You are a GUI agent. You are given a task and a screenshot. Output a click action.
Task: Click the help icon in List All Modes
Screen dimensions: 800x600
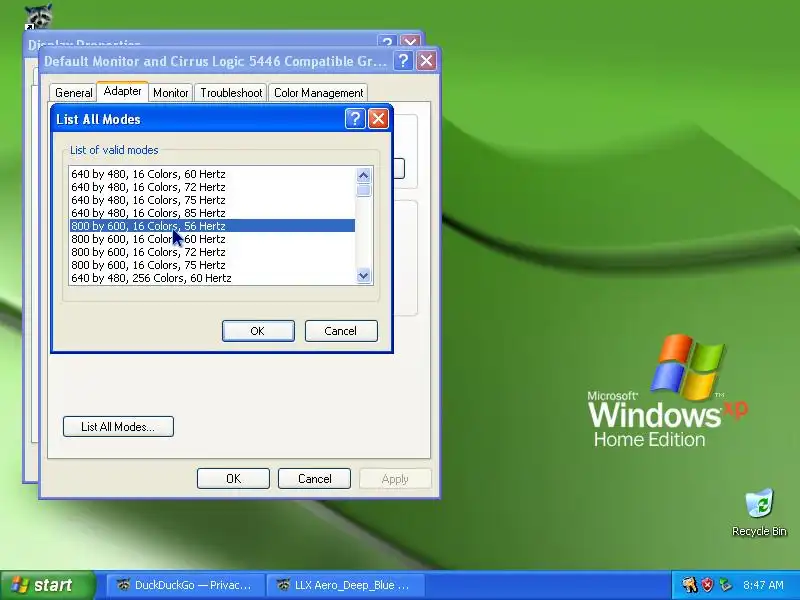[355, 119]
